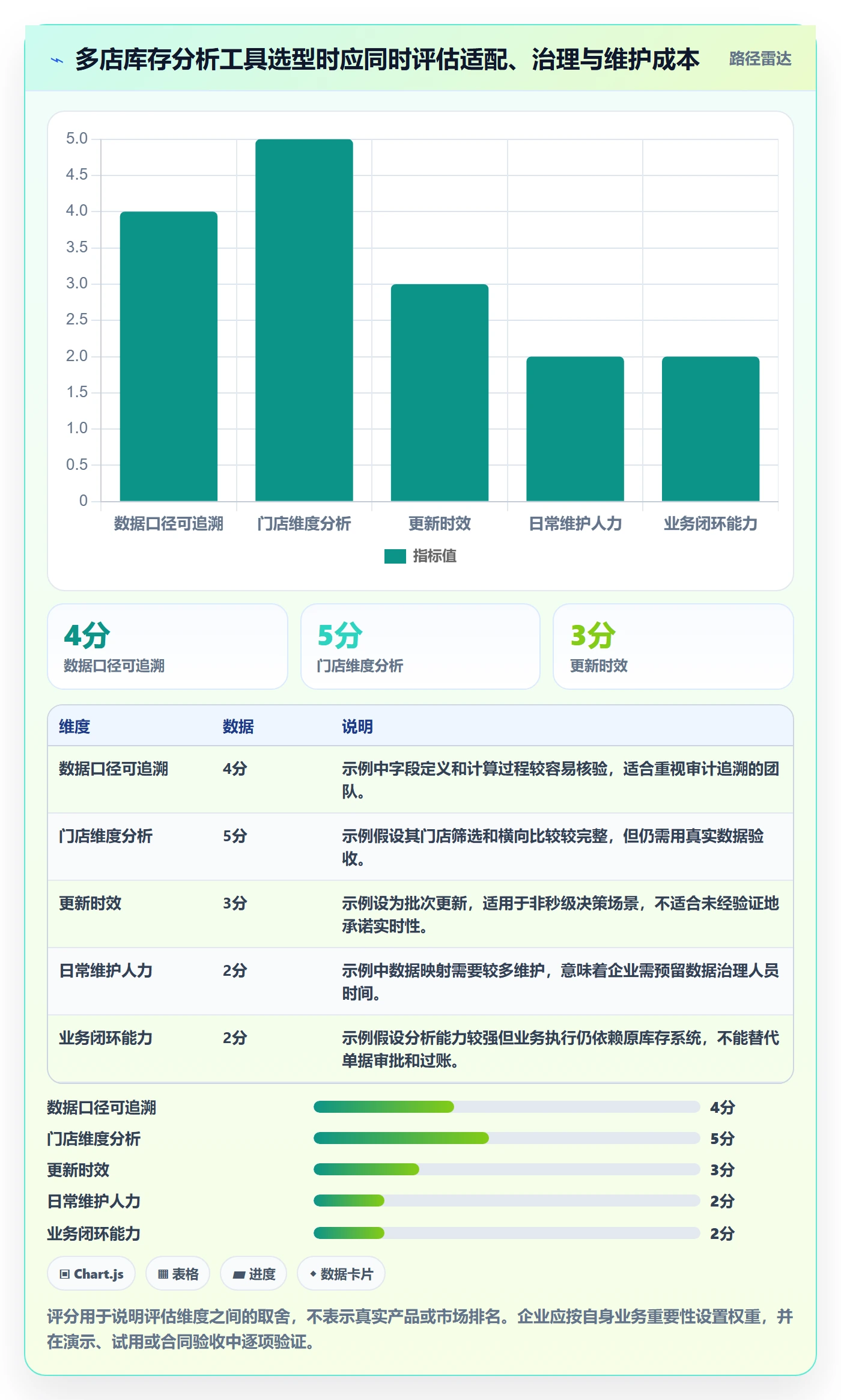Click the diamond icon in 数据卡片 chip
This screenshot has height=1400, width=841.
(313, 1274)
